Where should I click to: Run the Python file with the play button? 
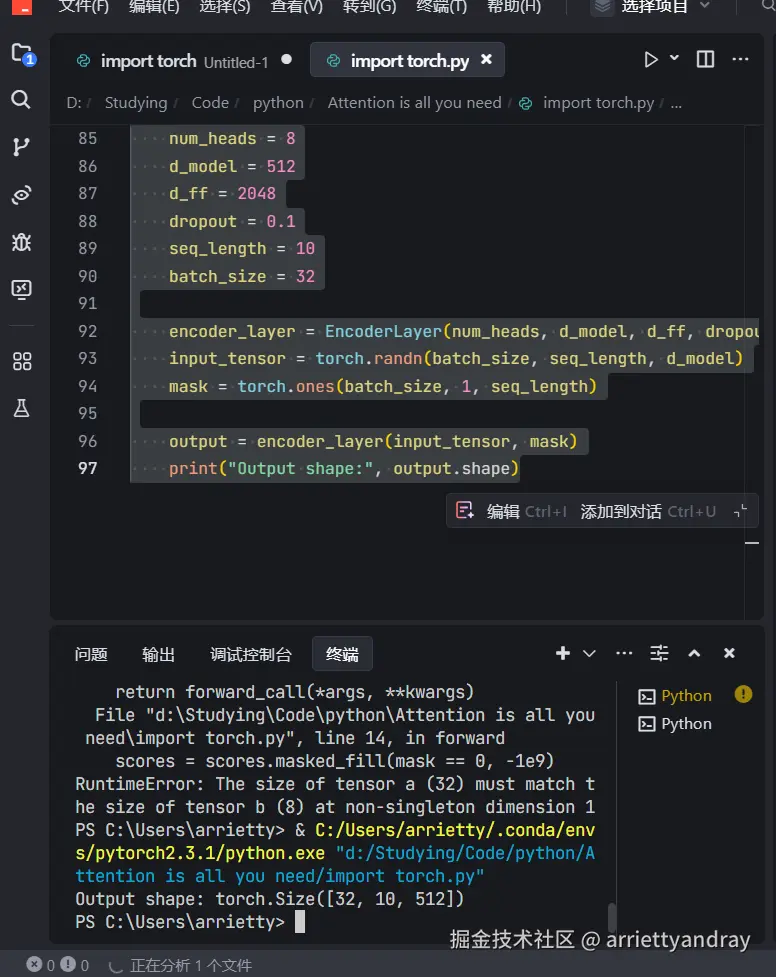click(x=651, y=60)
